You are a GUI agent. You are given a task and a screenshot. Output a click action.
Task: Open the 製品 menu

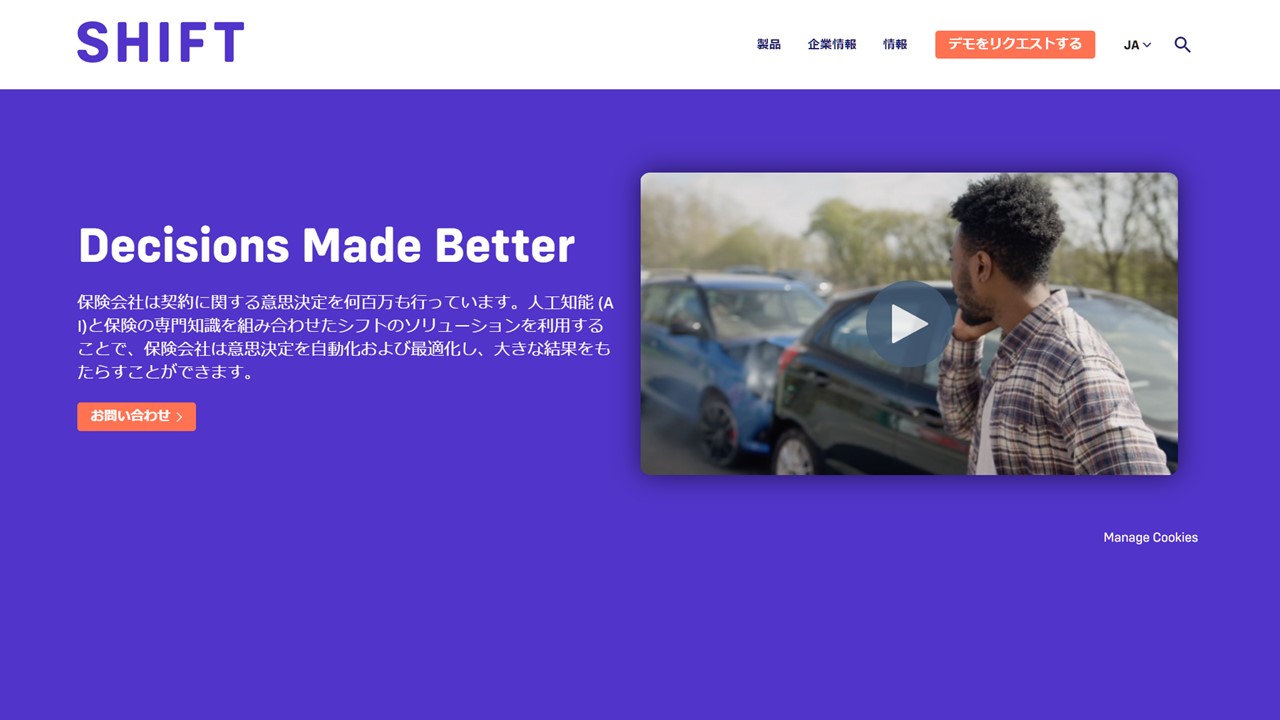(x=768, y=45)
